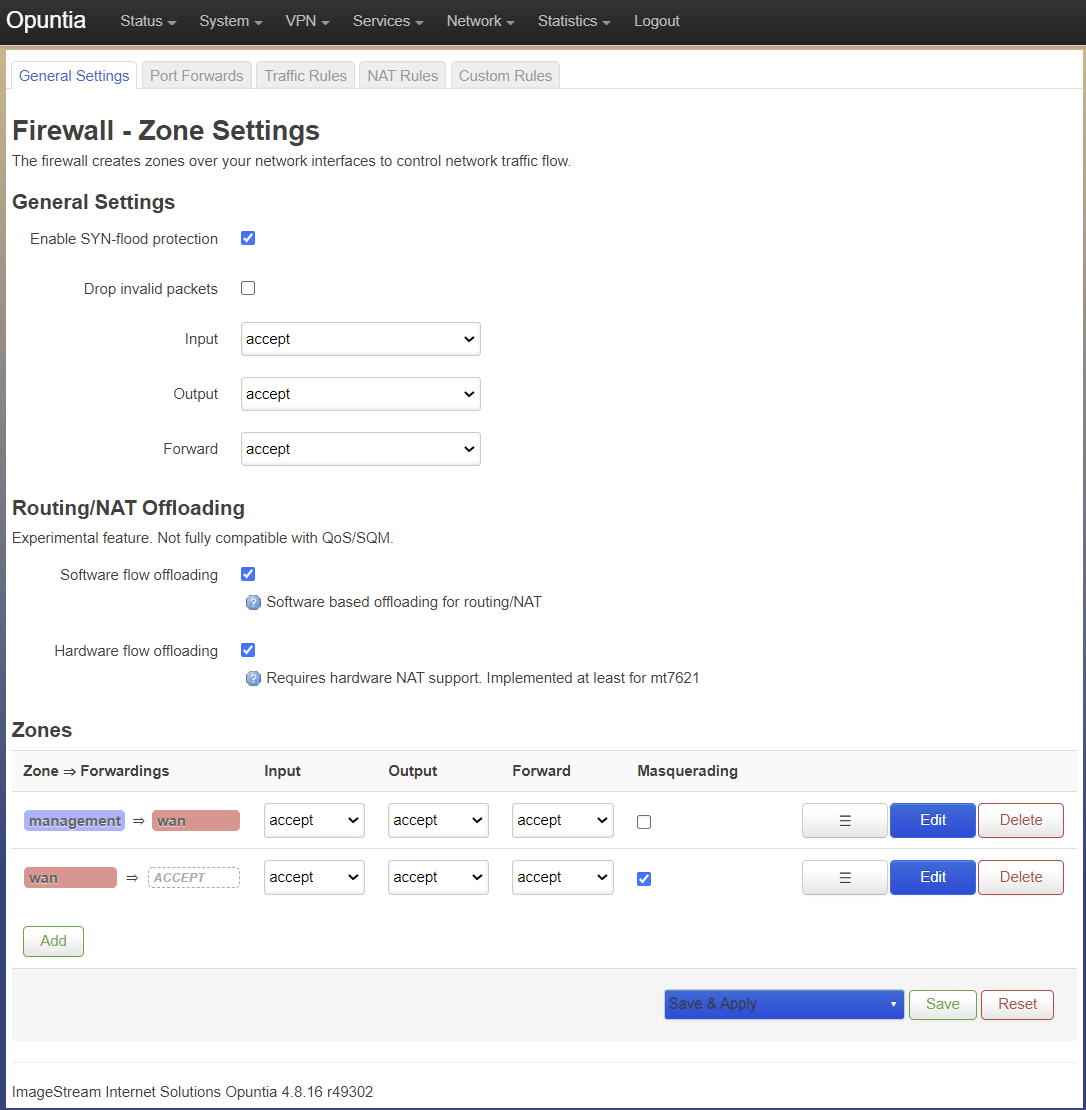Enable masquerading for management zone
The width and height of the screenshot is (1086, 1110).
click(644, 822)
